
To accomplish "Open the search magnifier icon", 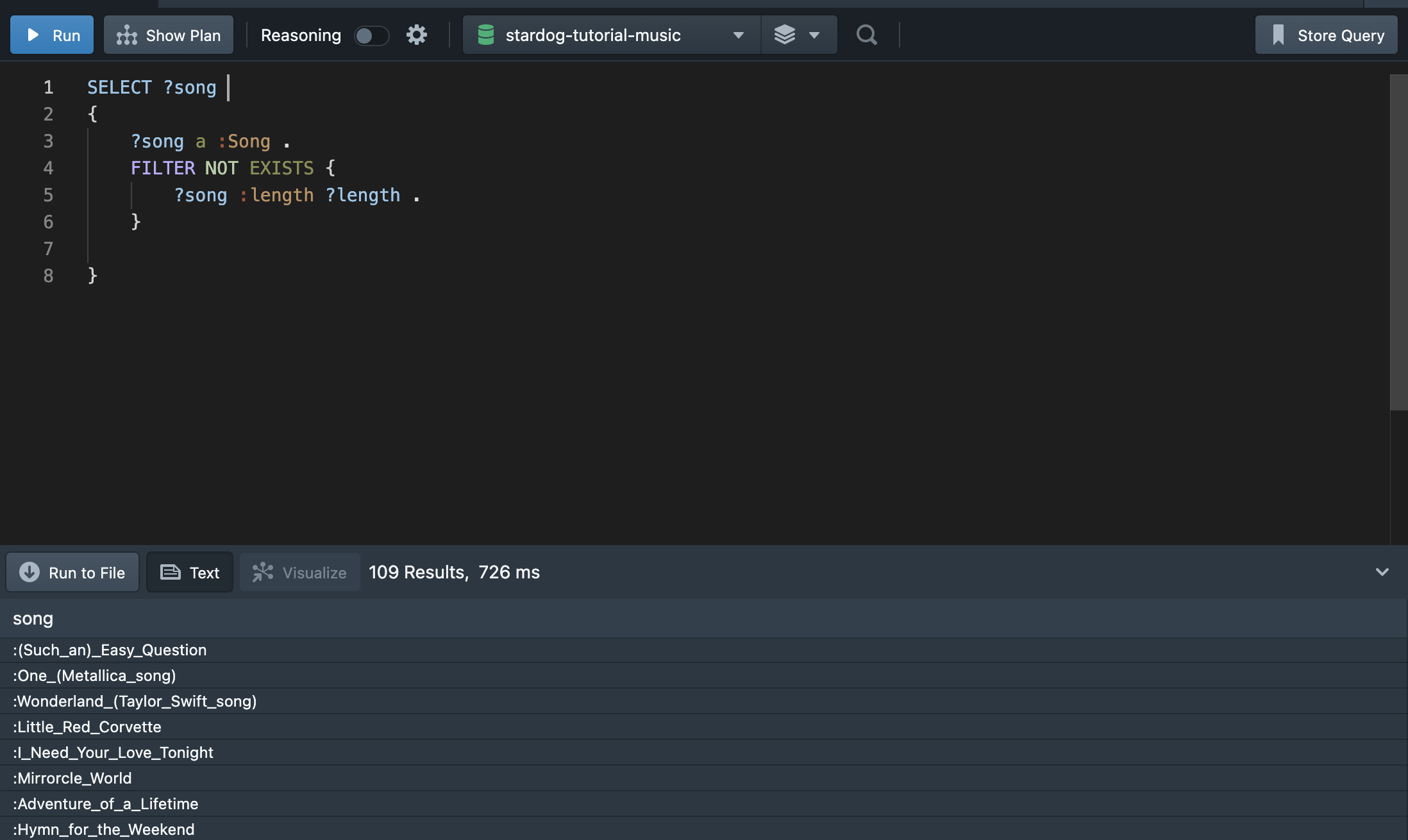I will (866, 34).
